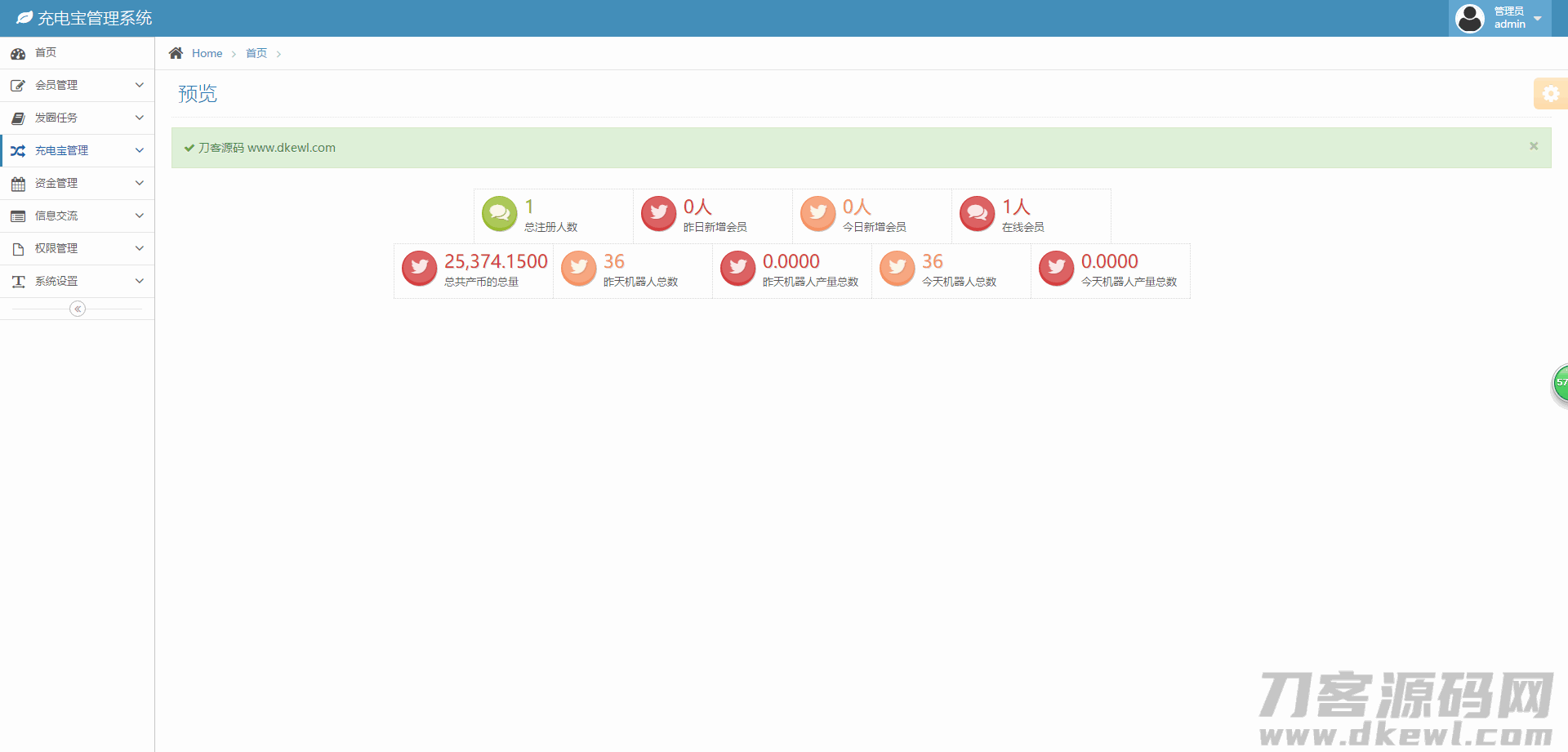Dismiss the green alert banner
1568x752 pixels.
pyautogui.click(x=1534, y=146)
